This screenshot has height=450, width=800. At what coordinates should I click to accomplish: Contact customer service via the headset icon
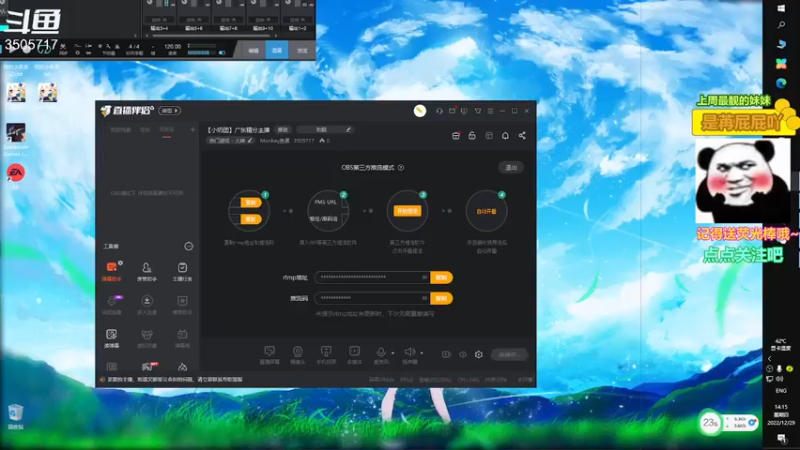(x=439, y=111)
